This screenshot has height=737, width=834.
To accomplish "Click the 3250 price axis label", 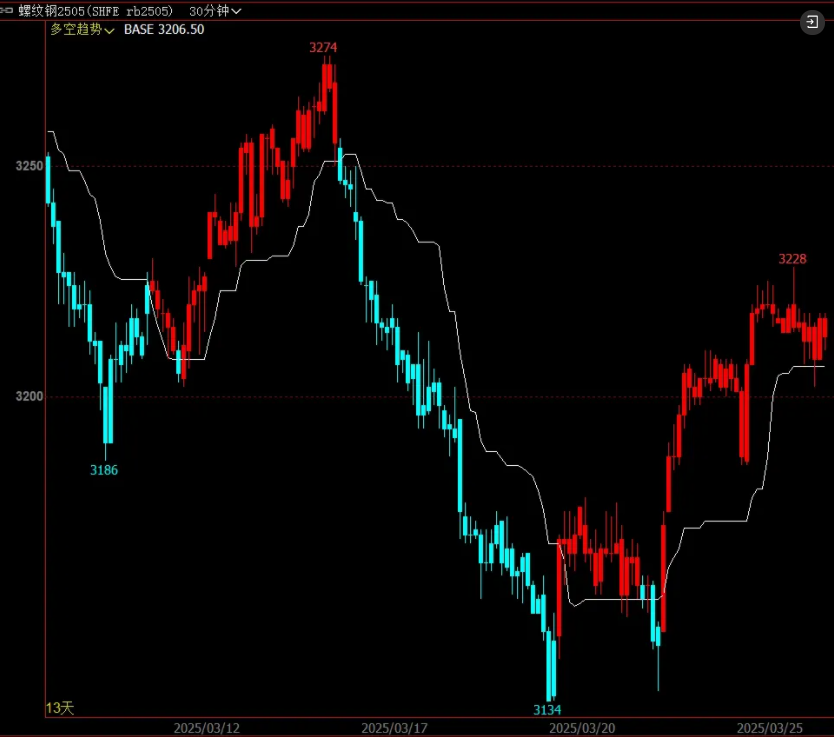I will 29,166.
